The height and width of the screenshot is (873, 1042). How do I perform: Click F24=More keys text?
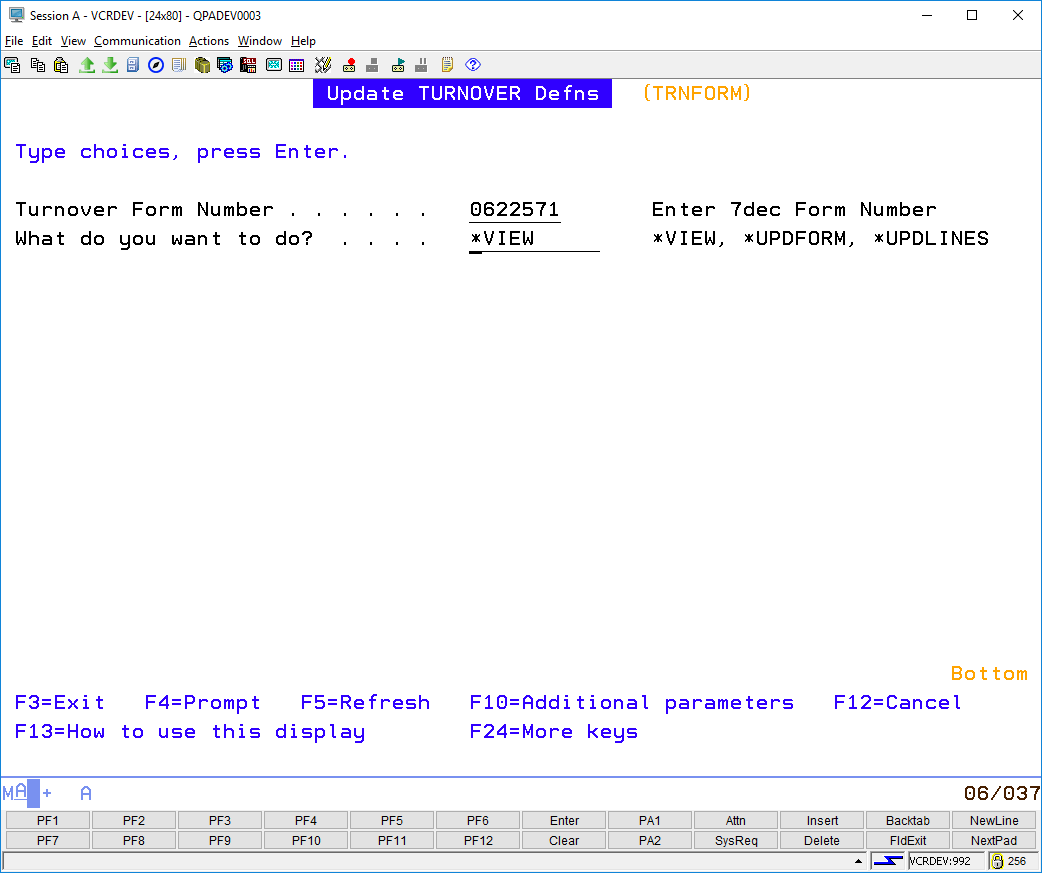[554, 731]
